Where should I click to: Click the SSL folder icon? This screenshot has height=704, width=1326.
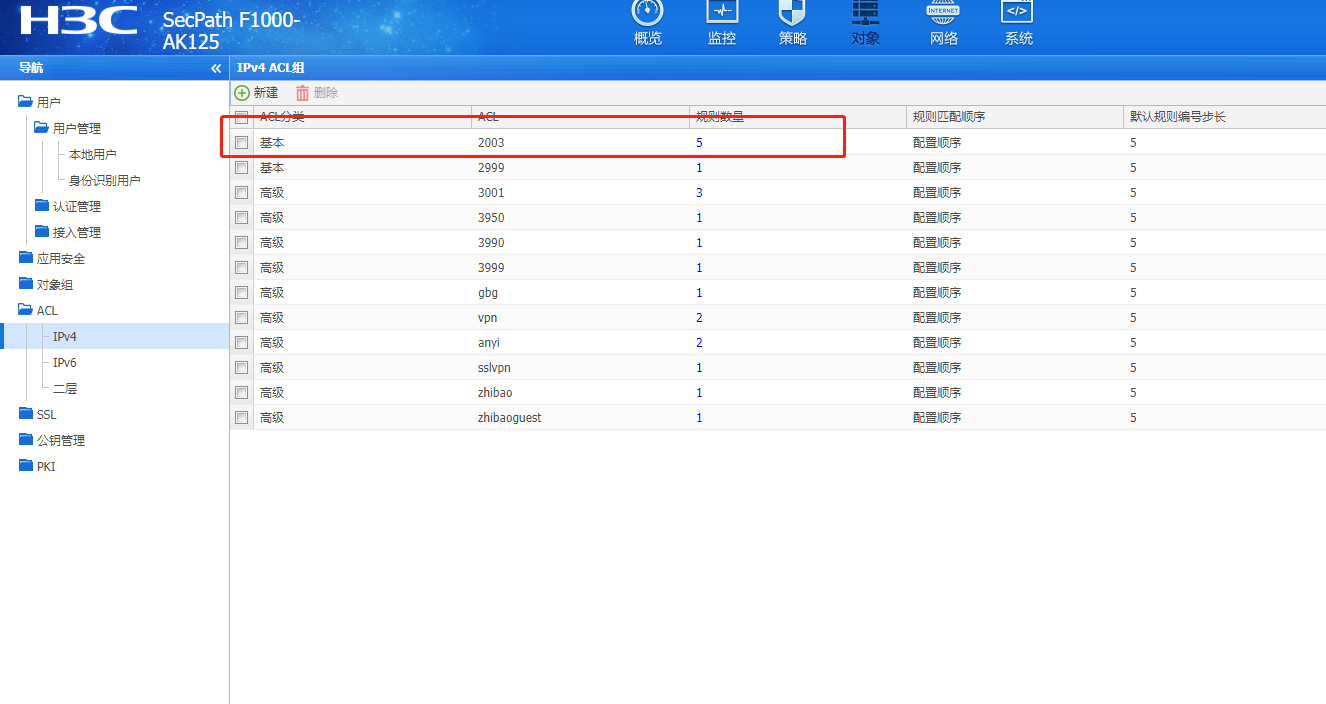[25, 413]
